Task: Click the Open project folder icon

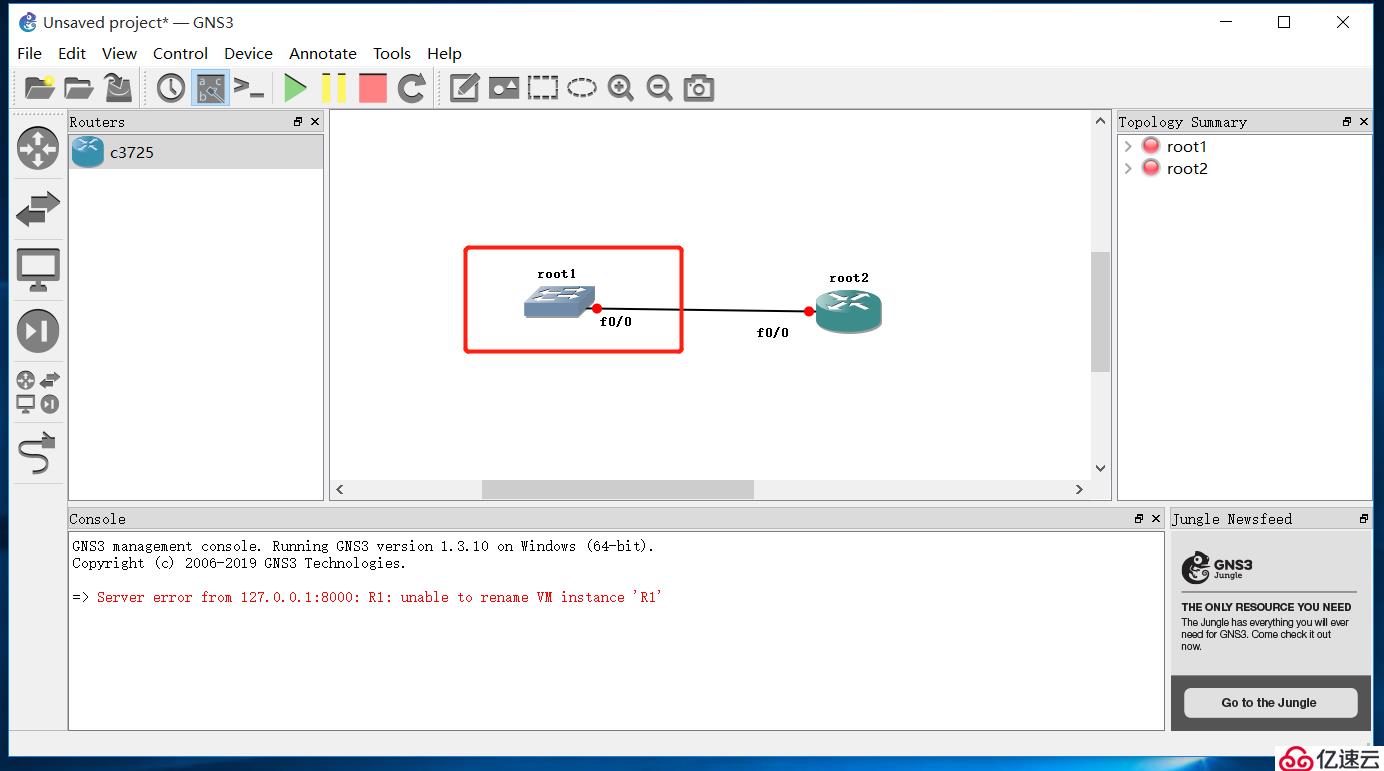Action: [79, 88]
